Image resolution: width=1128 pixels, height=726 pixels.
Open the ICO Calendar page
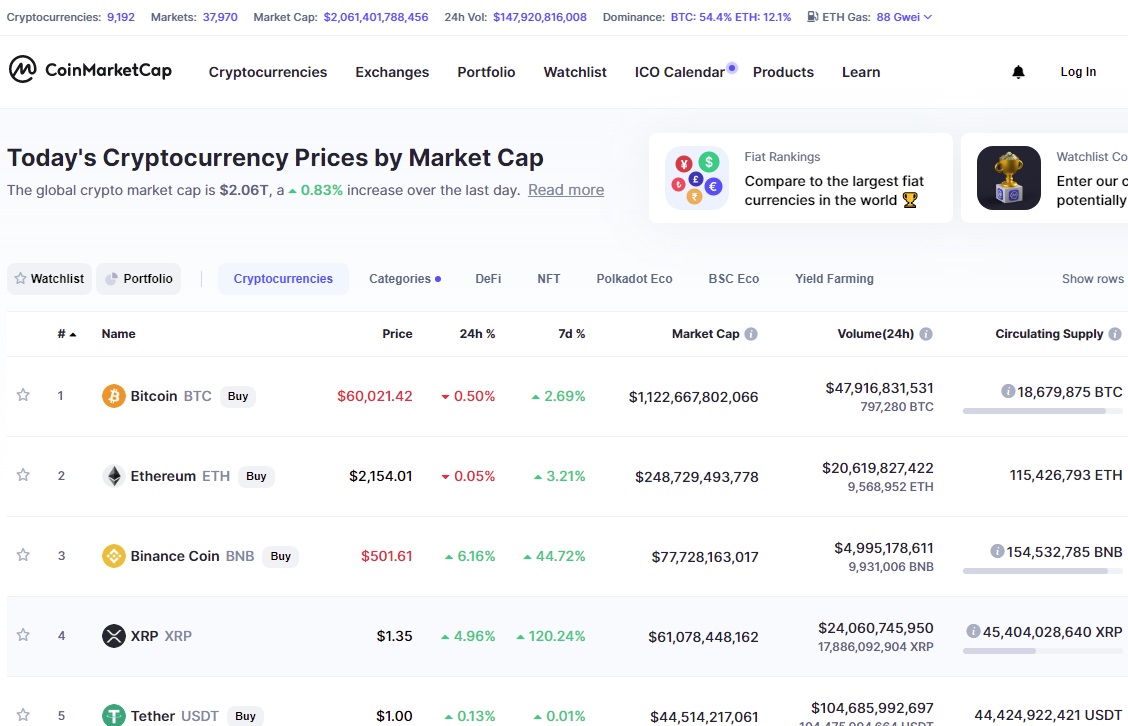tap(680, 72)
